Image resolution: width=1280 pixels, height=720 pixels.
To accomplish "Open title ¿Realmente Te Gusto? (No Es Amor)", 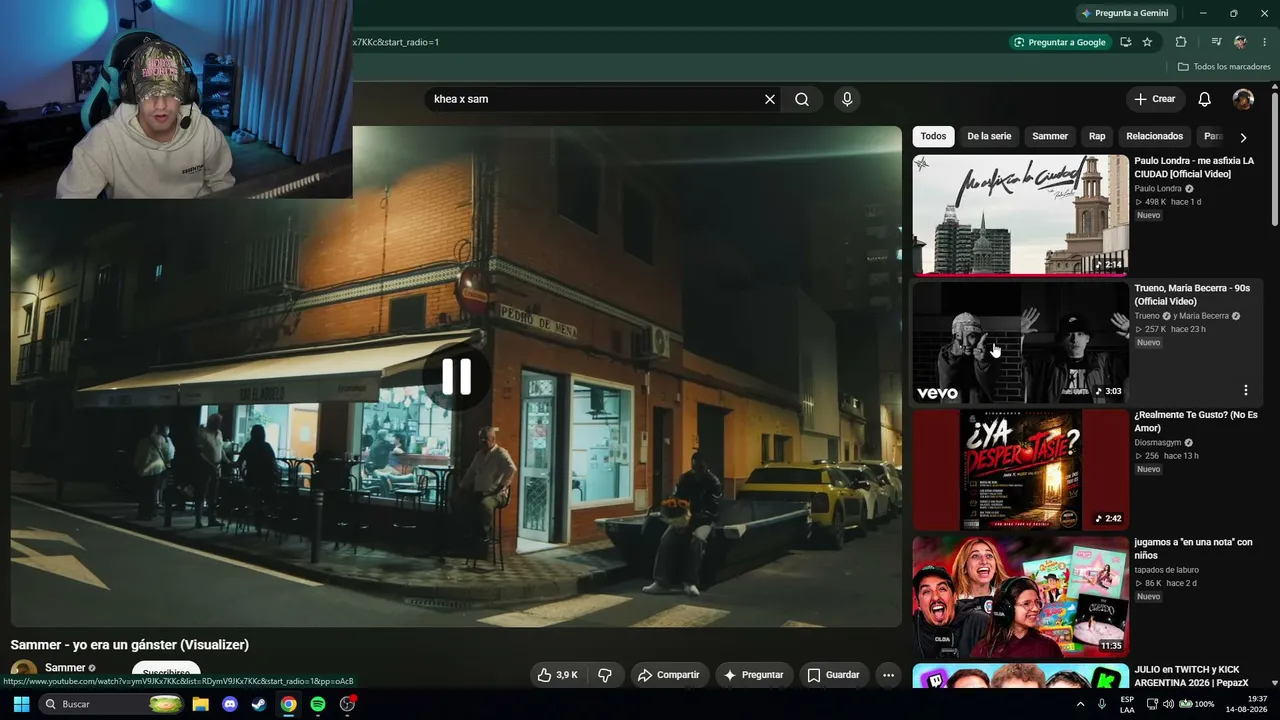I will click(x=1196, y=421).
